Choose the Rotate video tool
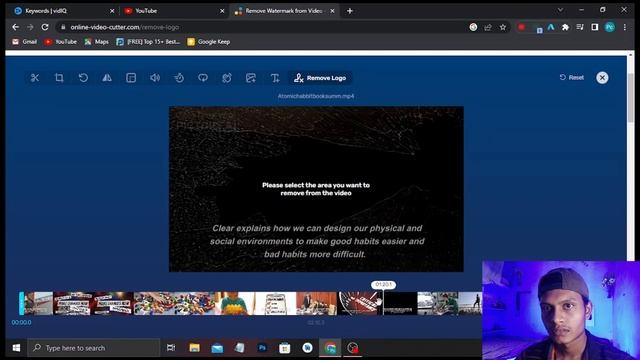 pyautogui.click(x=83, y=78)
